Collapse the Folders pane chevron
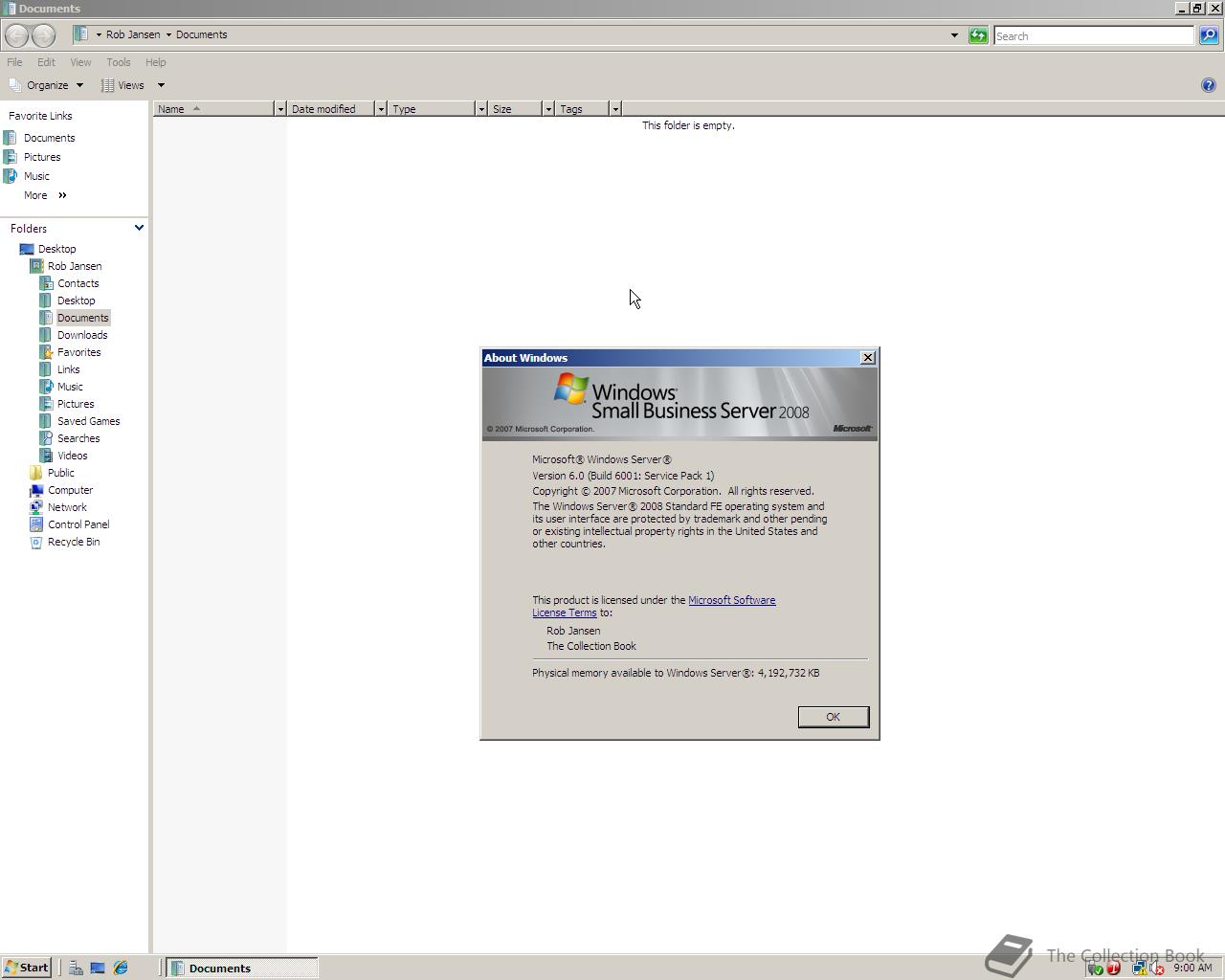This screenshot has height=980, width=1225. (x=139, y=228)
